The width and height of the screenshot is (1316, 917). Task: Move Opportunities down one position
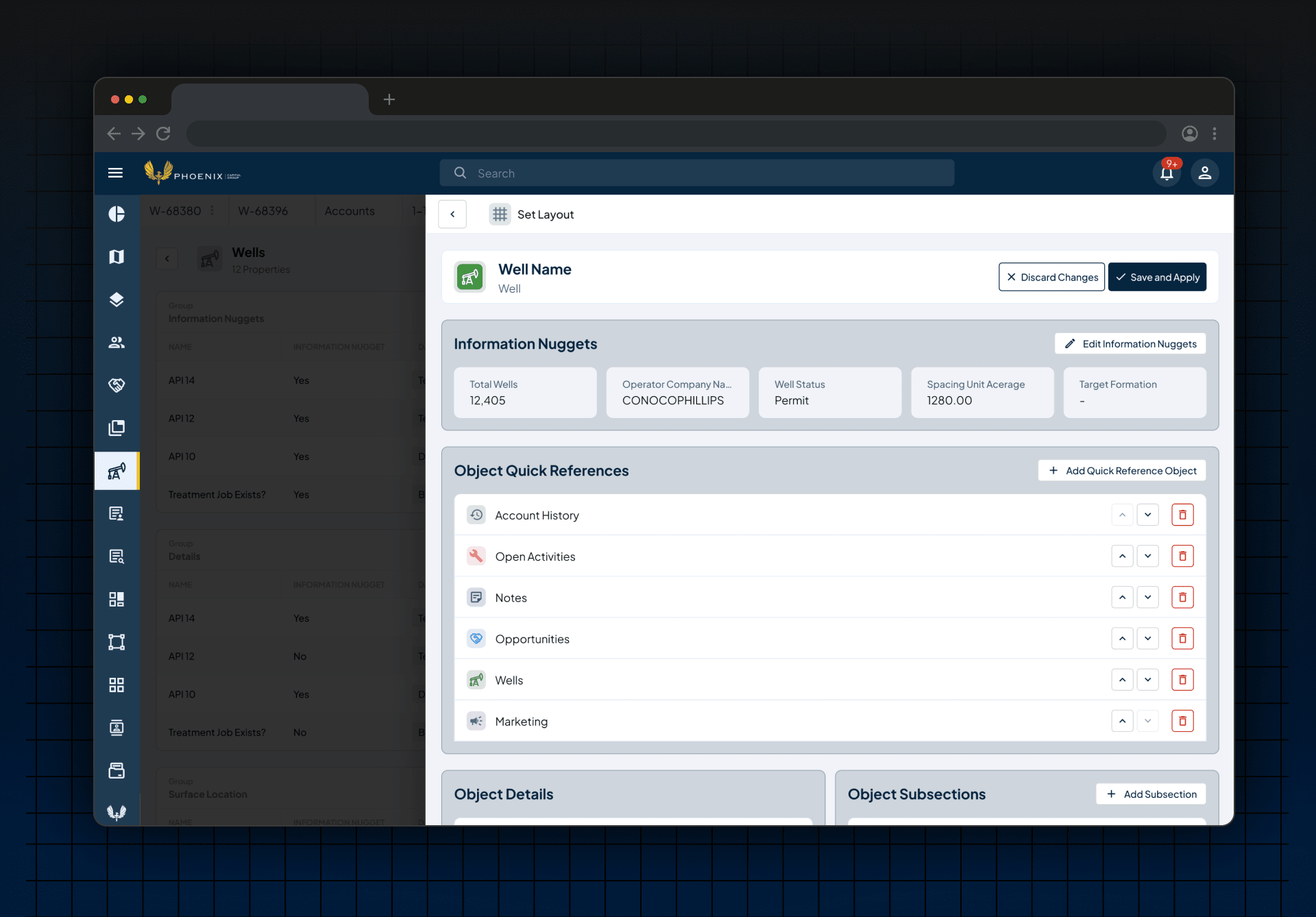(x=1147, y=638)
